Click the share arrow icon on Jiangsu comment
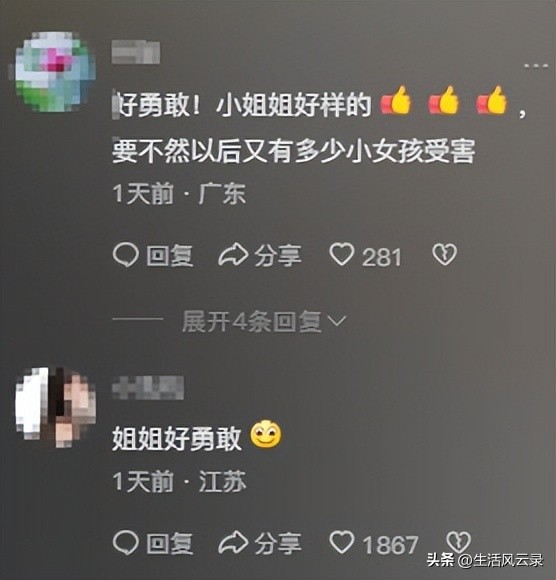 point(233,543)
